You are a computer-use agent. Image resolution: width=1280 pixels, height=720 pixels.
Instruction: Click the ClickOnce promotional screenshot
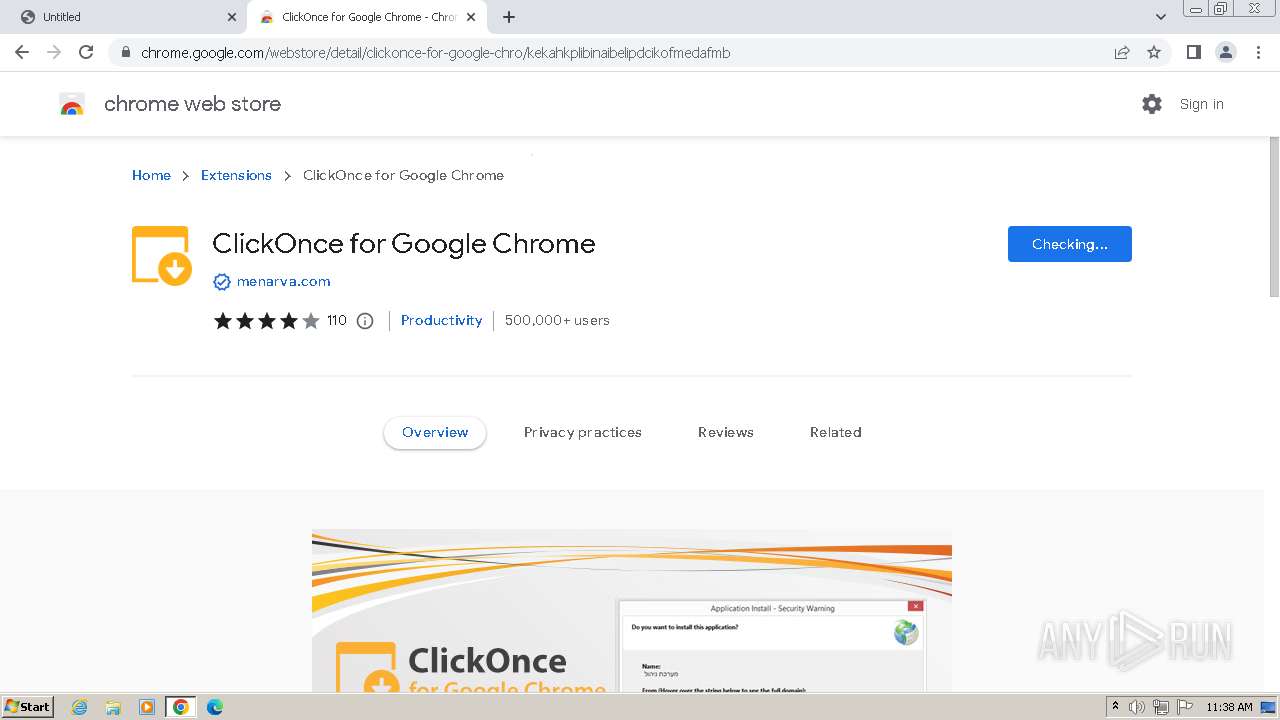point(632,611)
